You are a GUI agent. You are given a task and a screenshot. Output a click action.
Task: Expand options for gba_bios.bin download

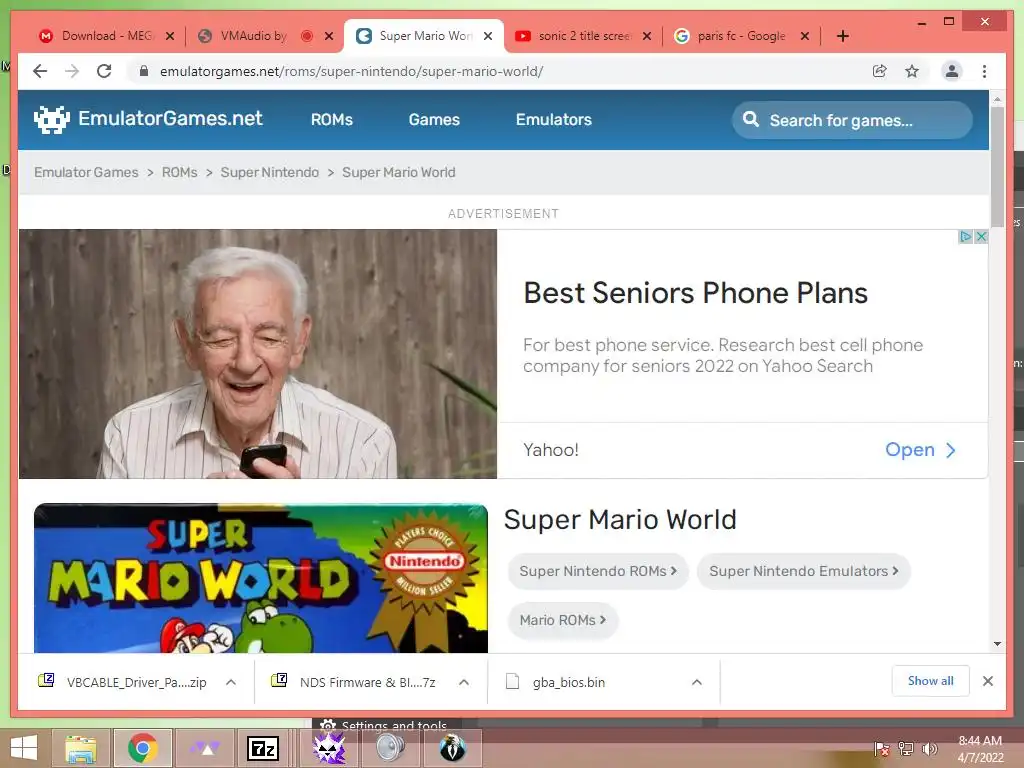697,682
